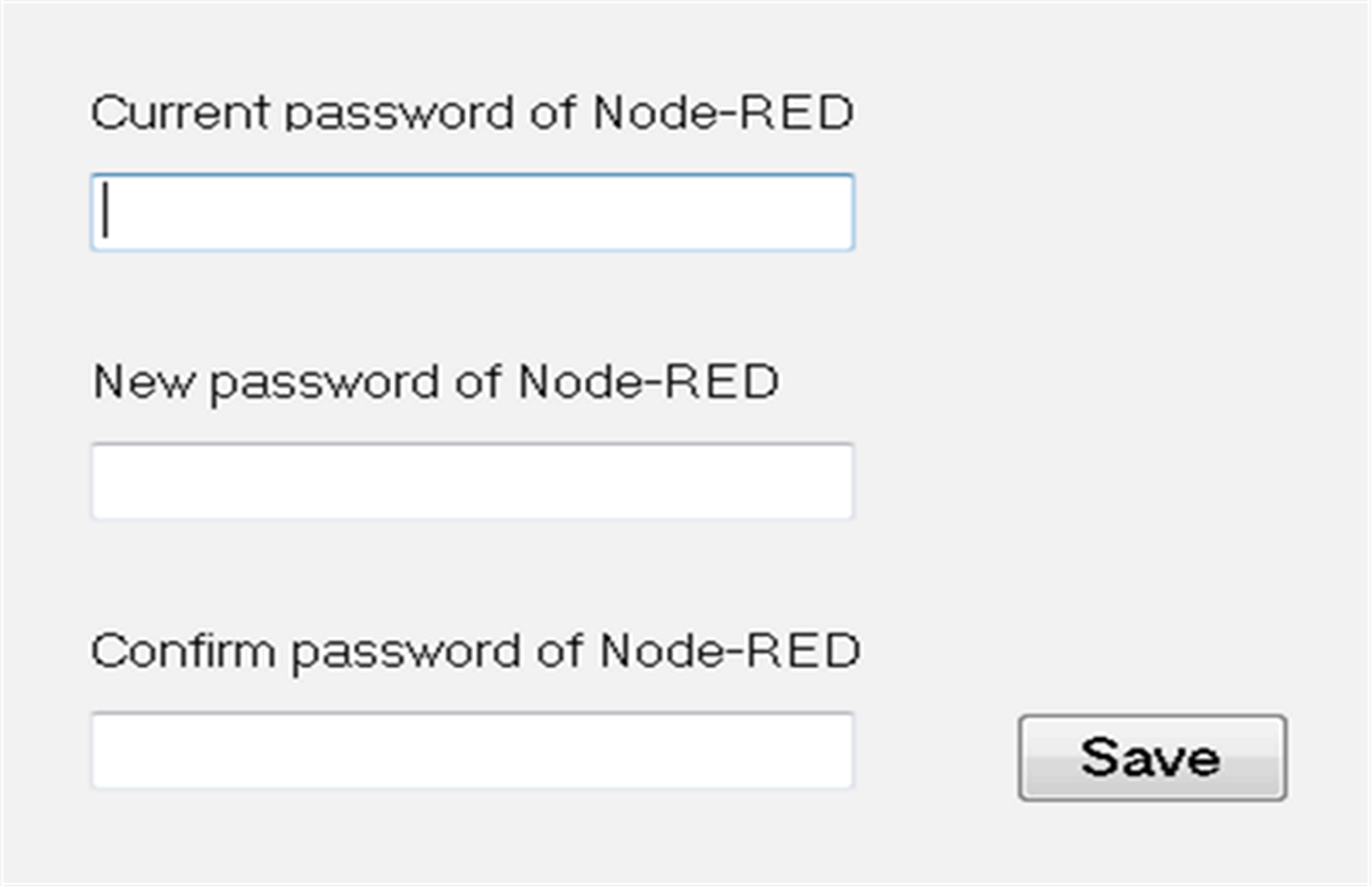Click the word "Current" in the first label

[180, 112]
